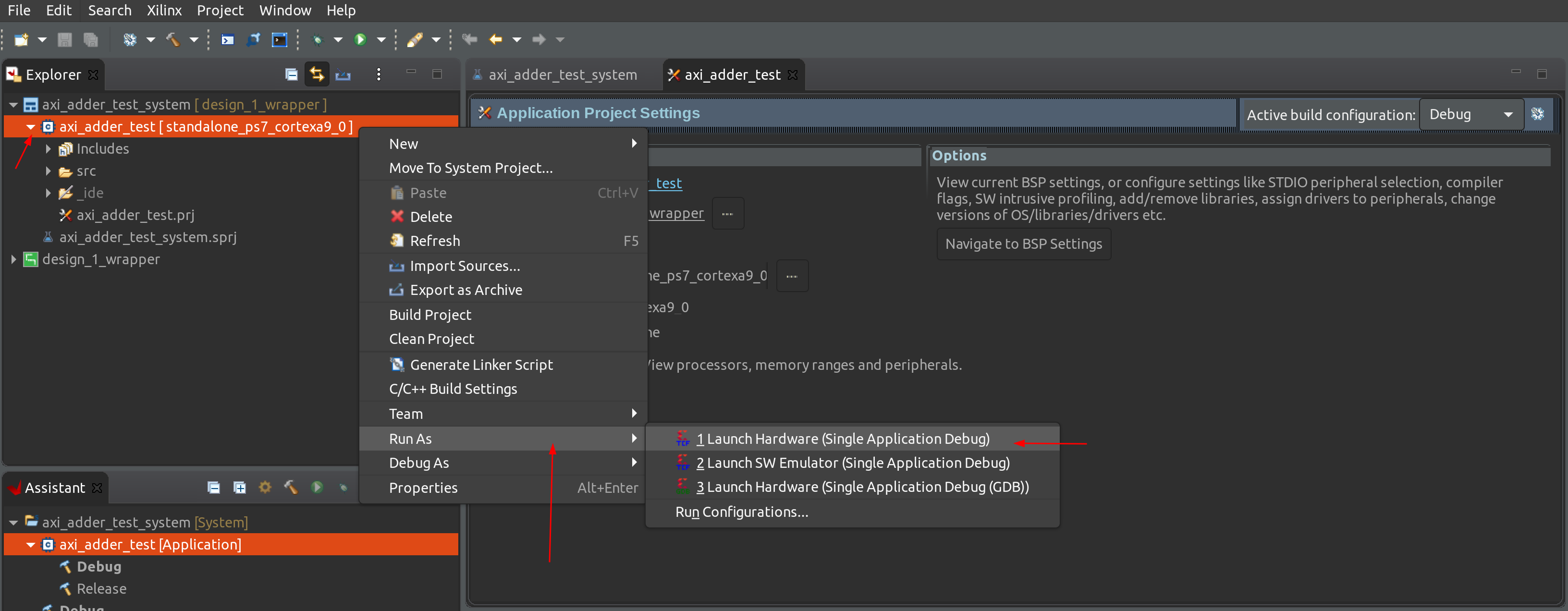Open the Xilinx menu
1568x611 pixels.
pyautogui.click(x=163, y=10)
